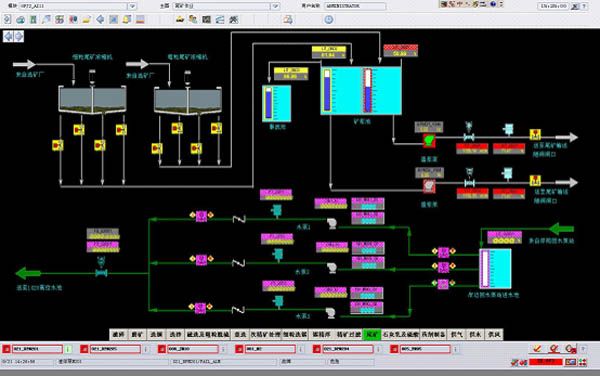Select the green highlighted 尾矿 tab

(371, 334)
